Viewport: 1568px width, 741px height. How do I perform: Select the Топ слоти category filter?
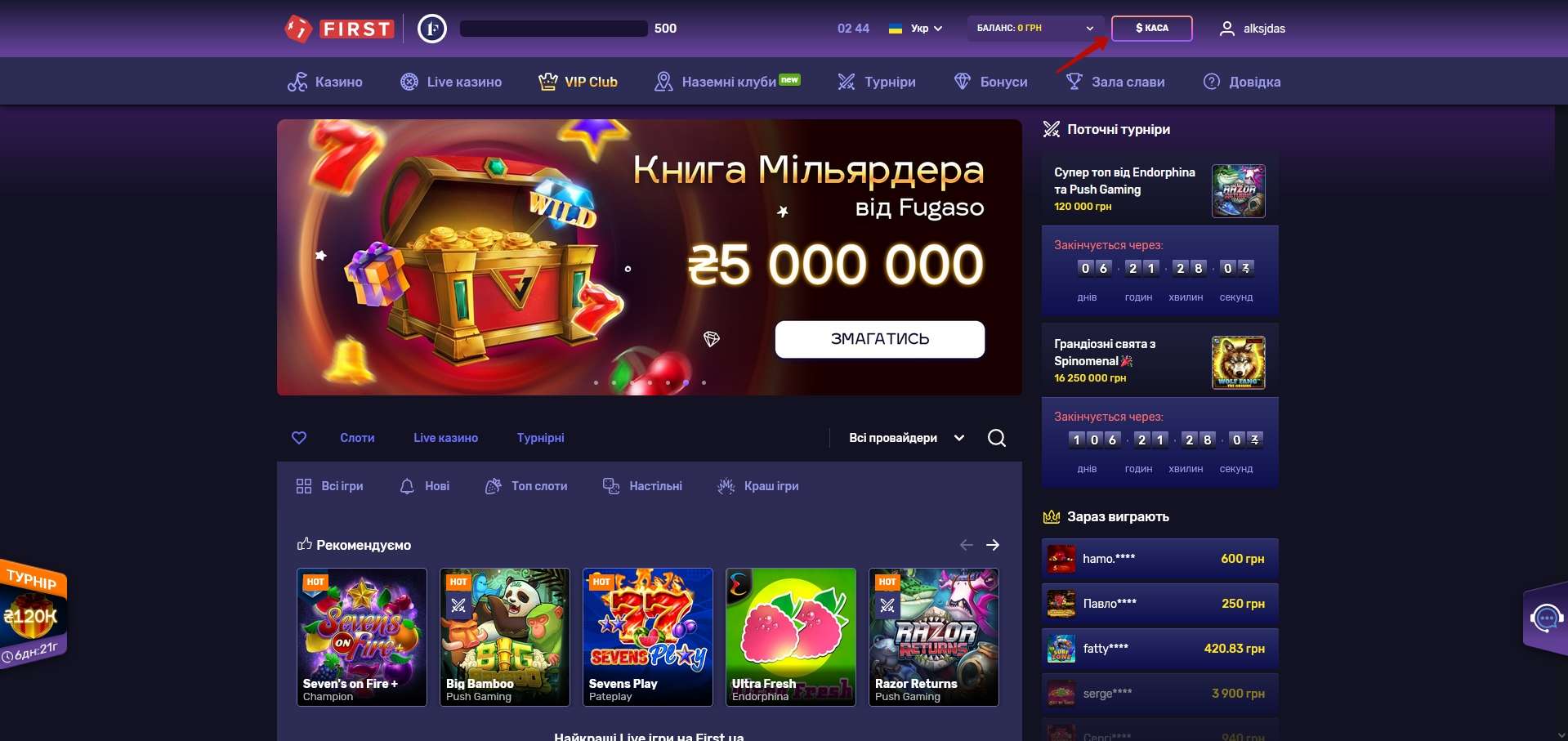pos(526,486)
